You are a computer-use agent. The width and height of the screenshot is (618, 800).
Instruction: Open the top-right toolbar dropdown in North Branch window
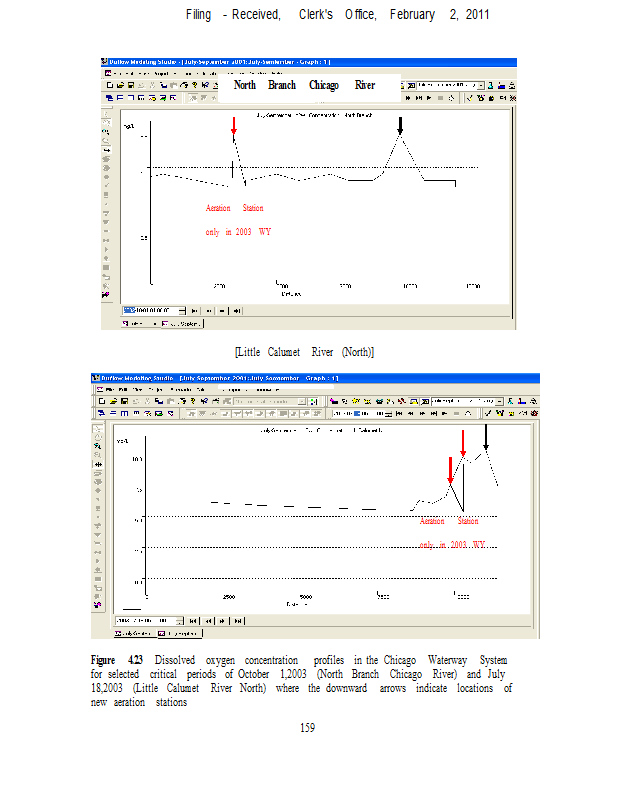(x=481, y=86)
